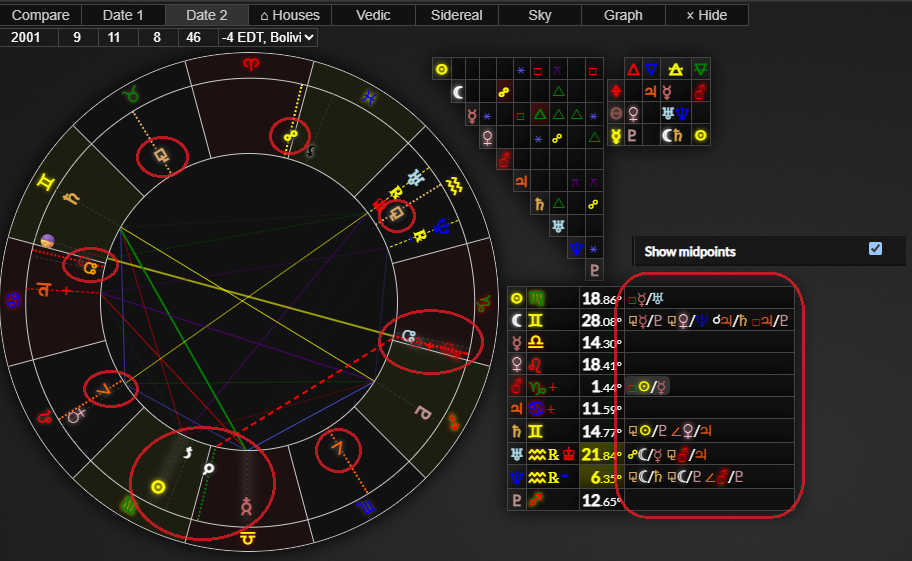Switch to the Date 1 tab
The image size is (912, 561).
(123, 15)
